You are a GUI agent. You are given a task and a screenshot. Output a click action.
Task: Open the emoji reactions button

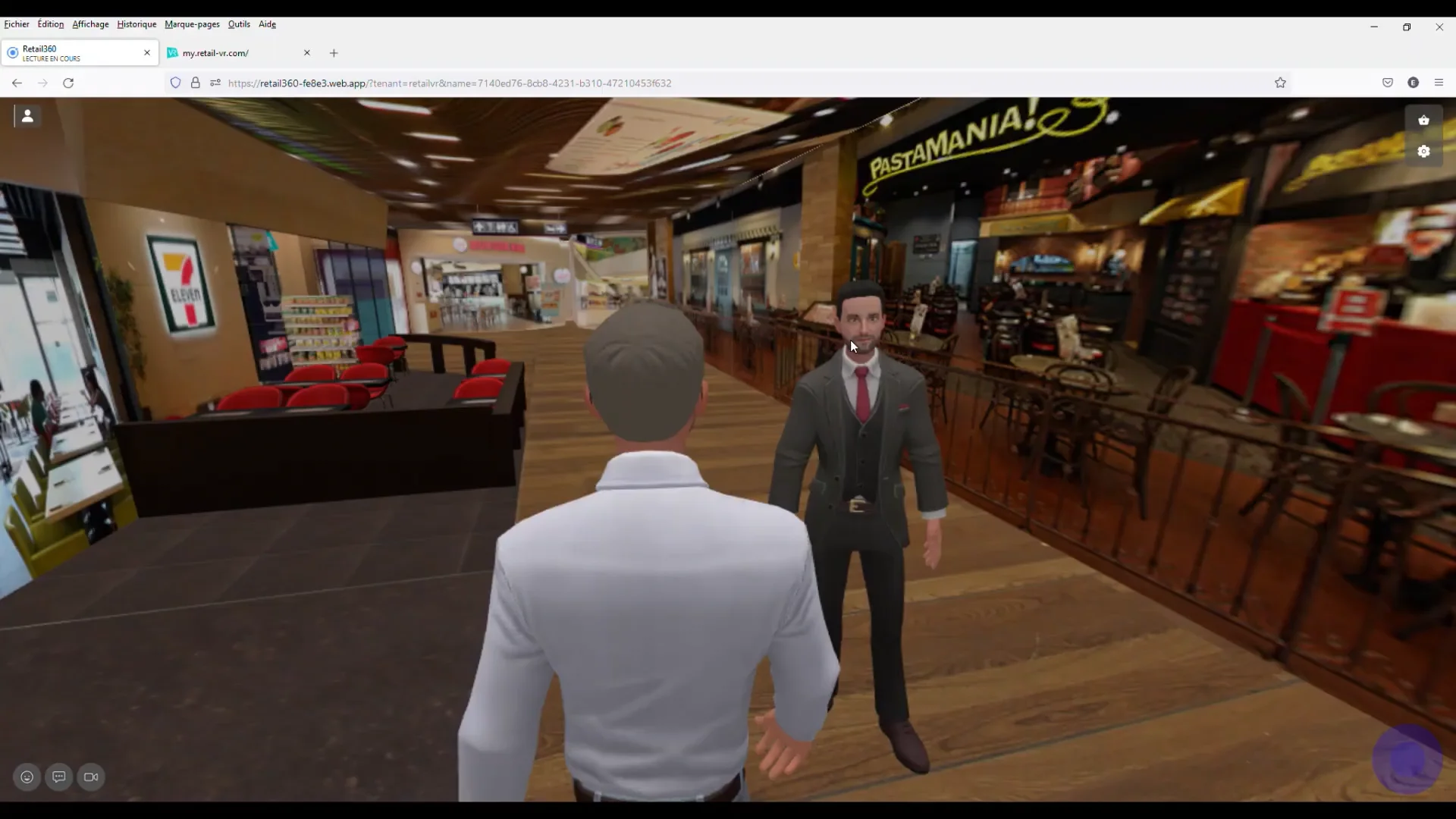coord(27,777)
